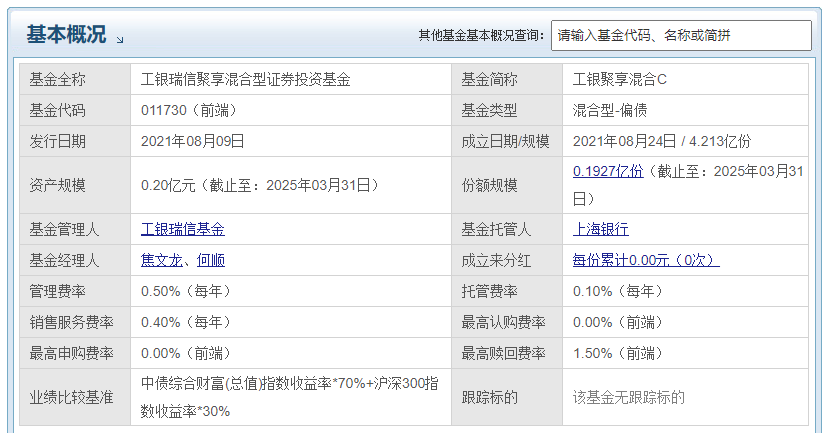Select benchmark text 中债综合财富(总值)指数收益率*70%
Image resolution: width=823 pixels, height=433 pixels.
coord(253,384)
